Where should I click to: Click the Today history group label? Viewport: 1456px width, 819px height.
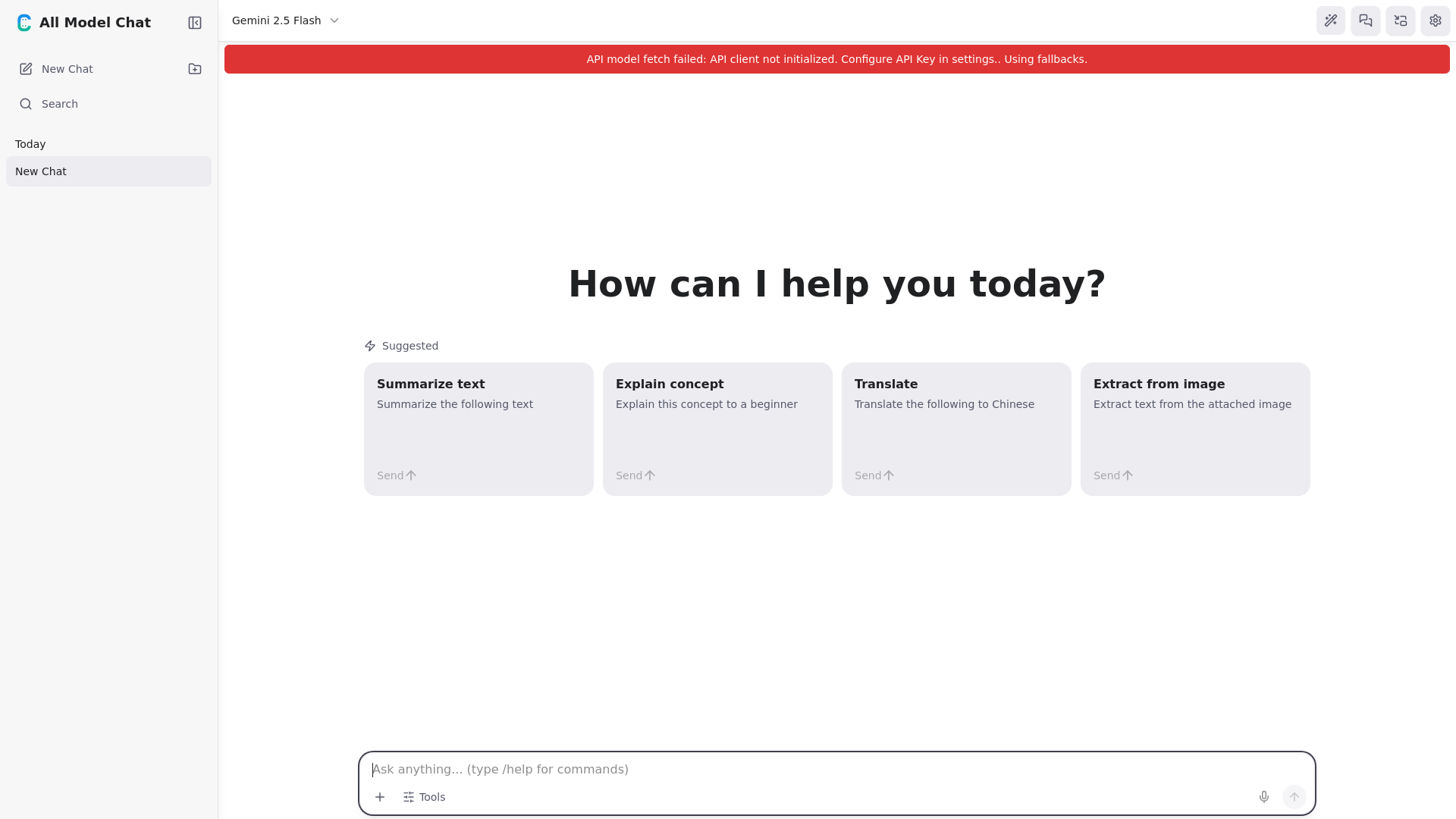(x=30, y=144)
